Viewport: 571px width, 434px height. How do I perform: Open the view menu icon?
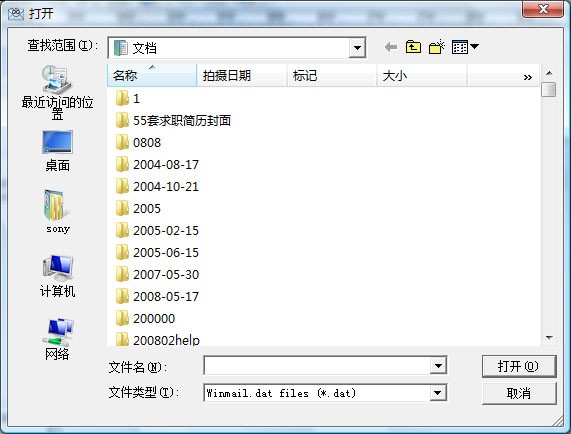(x=465, y=47)
